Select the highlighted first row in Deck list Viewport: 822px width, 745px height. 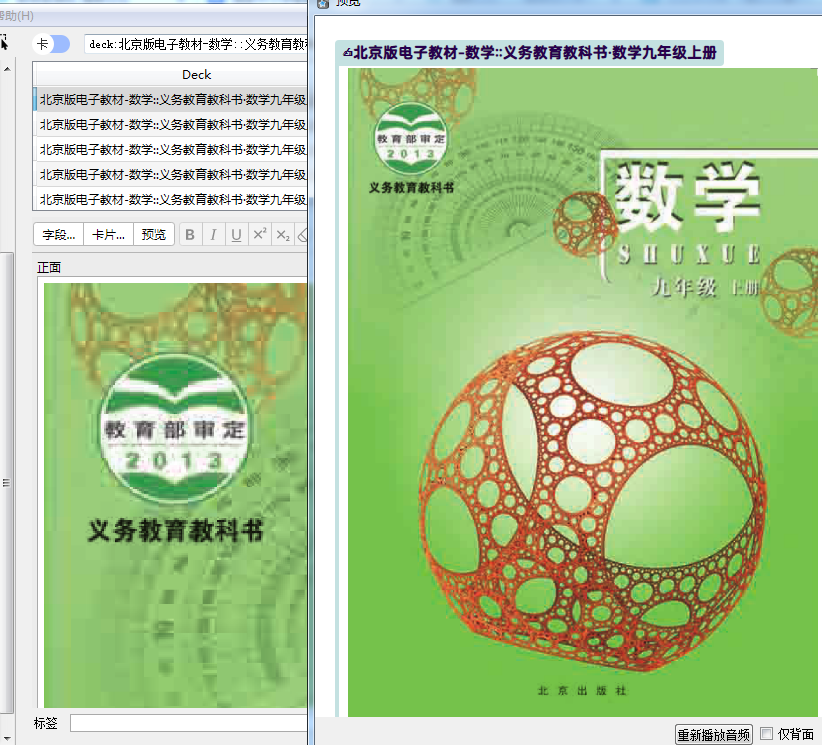pos(170,100)
